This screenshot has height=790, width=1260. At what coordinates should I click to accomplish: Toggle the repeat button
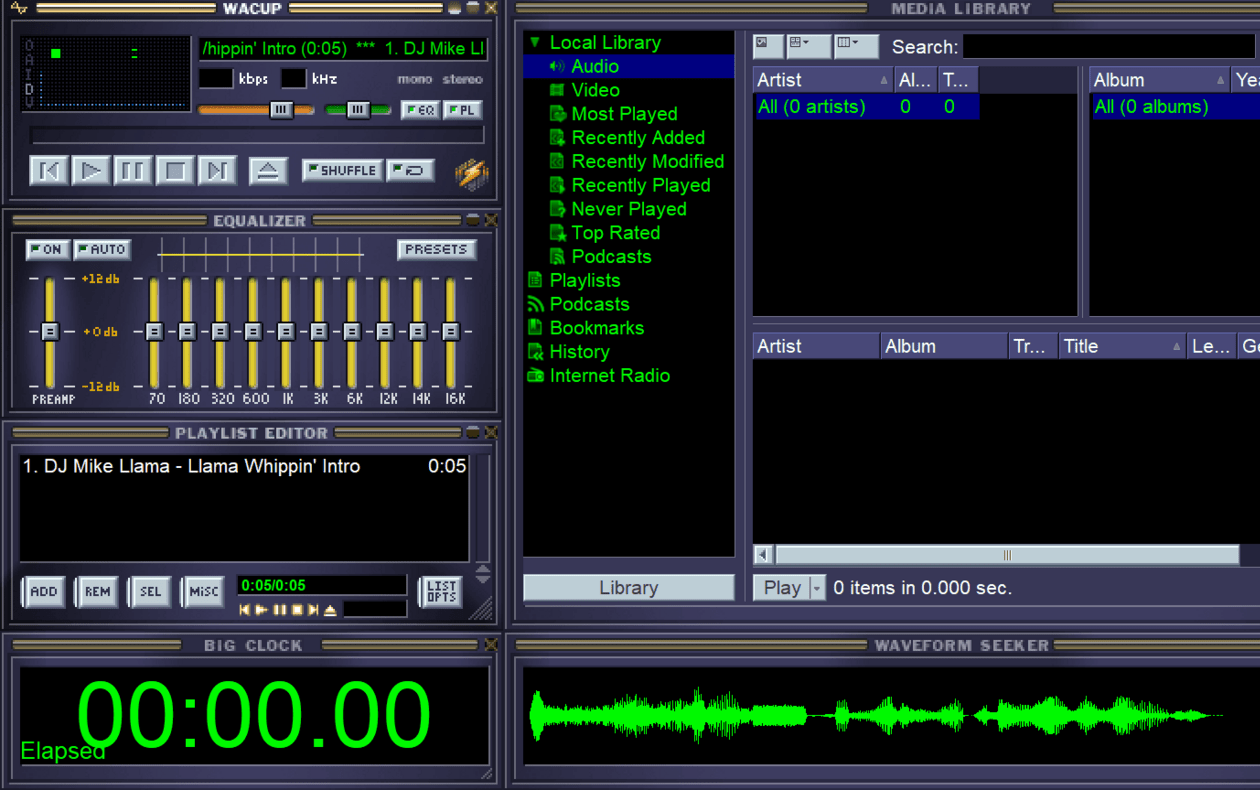[410, 171]
